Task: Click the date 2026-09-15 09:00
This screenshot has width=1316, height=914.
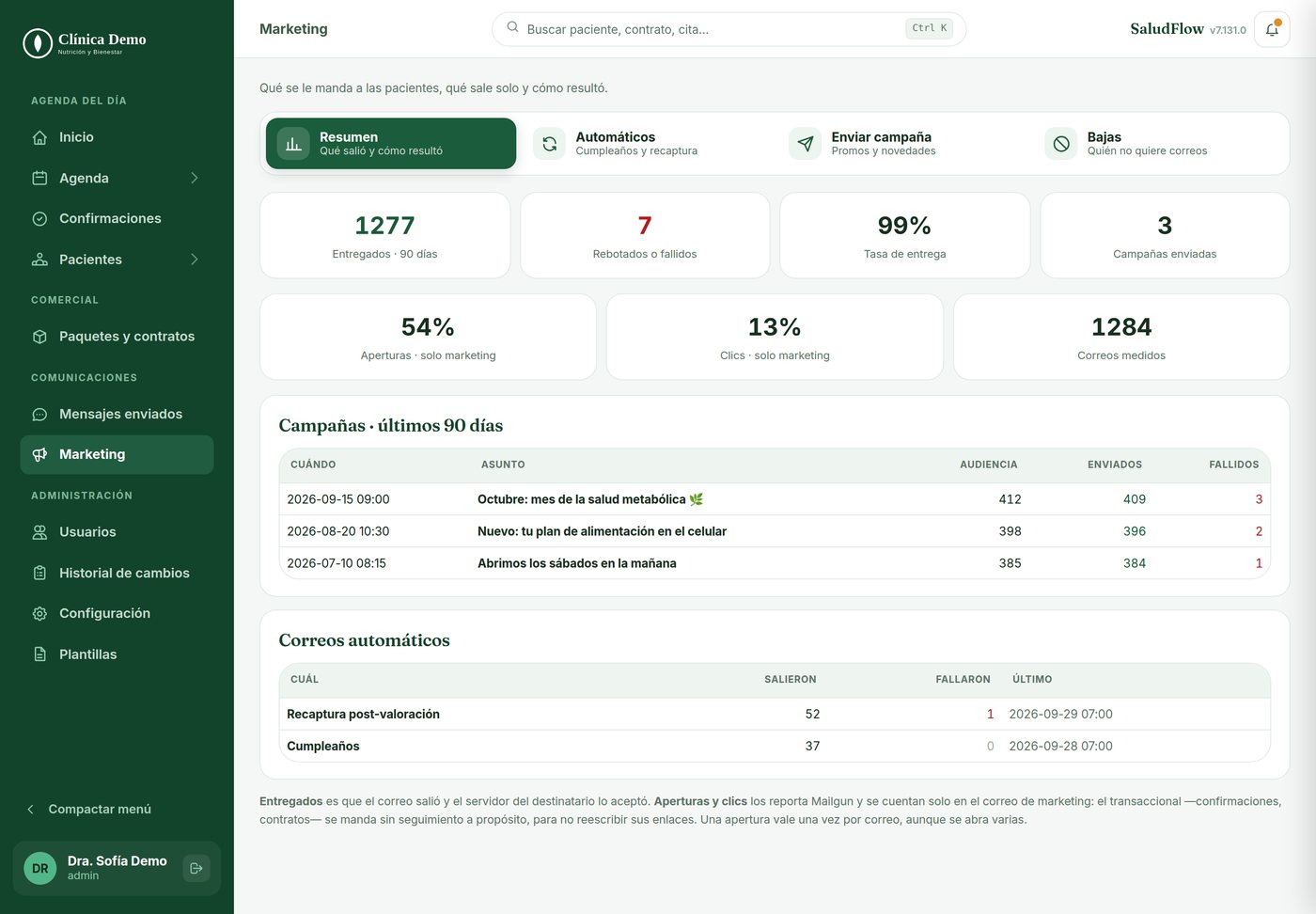Action: (x=338, y=499)
